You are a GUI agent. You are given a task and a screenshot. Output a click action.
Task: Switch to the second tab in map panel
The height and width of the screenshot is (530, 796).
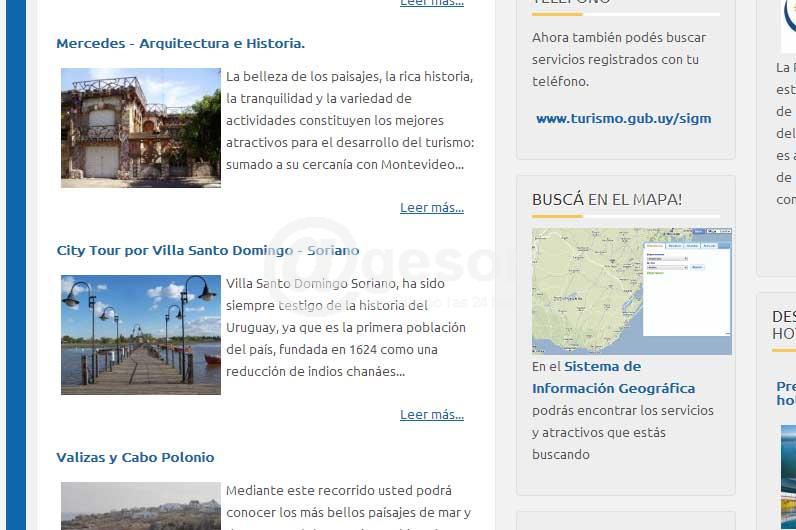point(674,245)
